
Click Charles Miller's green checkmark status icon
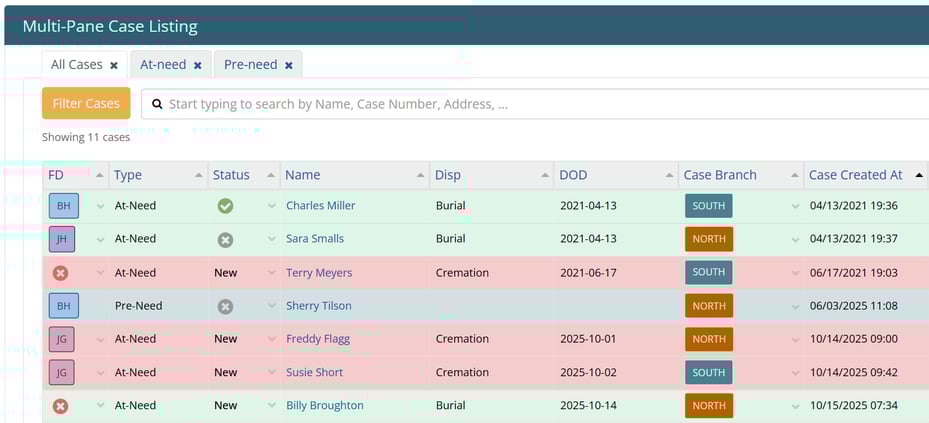pos(225,206)
